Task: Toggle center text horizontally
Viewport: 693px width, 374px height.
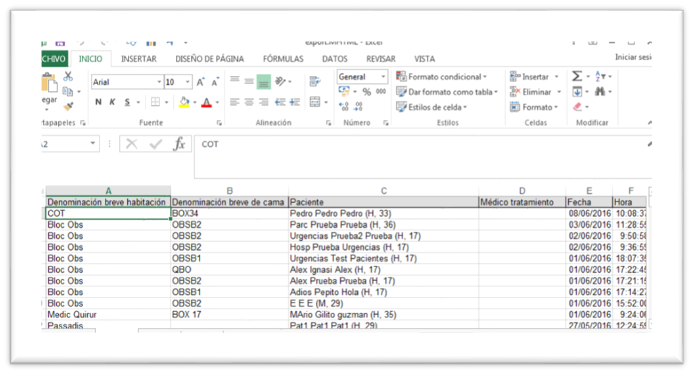Action: point(249,102)
